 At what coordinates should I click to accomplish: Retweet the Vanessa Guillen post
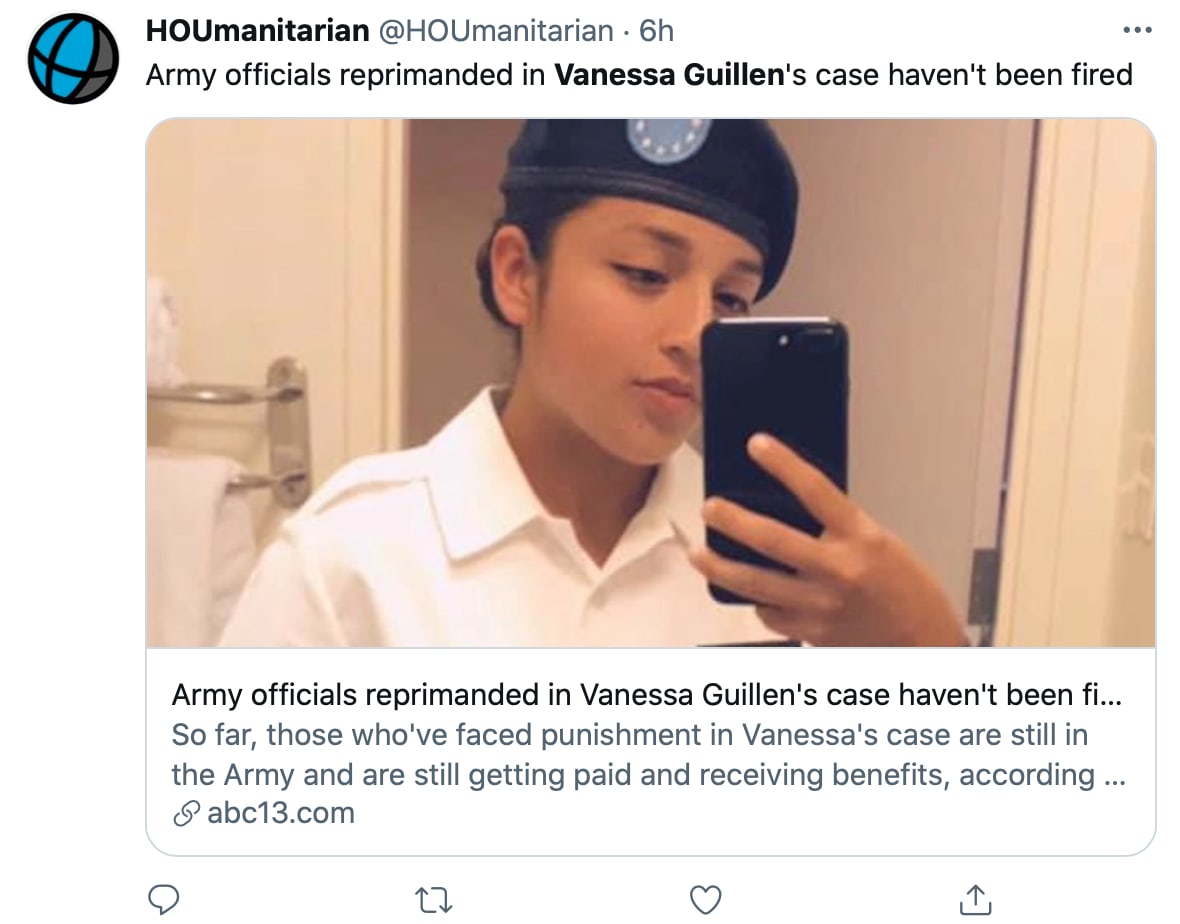(x=435, y=899)
